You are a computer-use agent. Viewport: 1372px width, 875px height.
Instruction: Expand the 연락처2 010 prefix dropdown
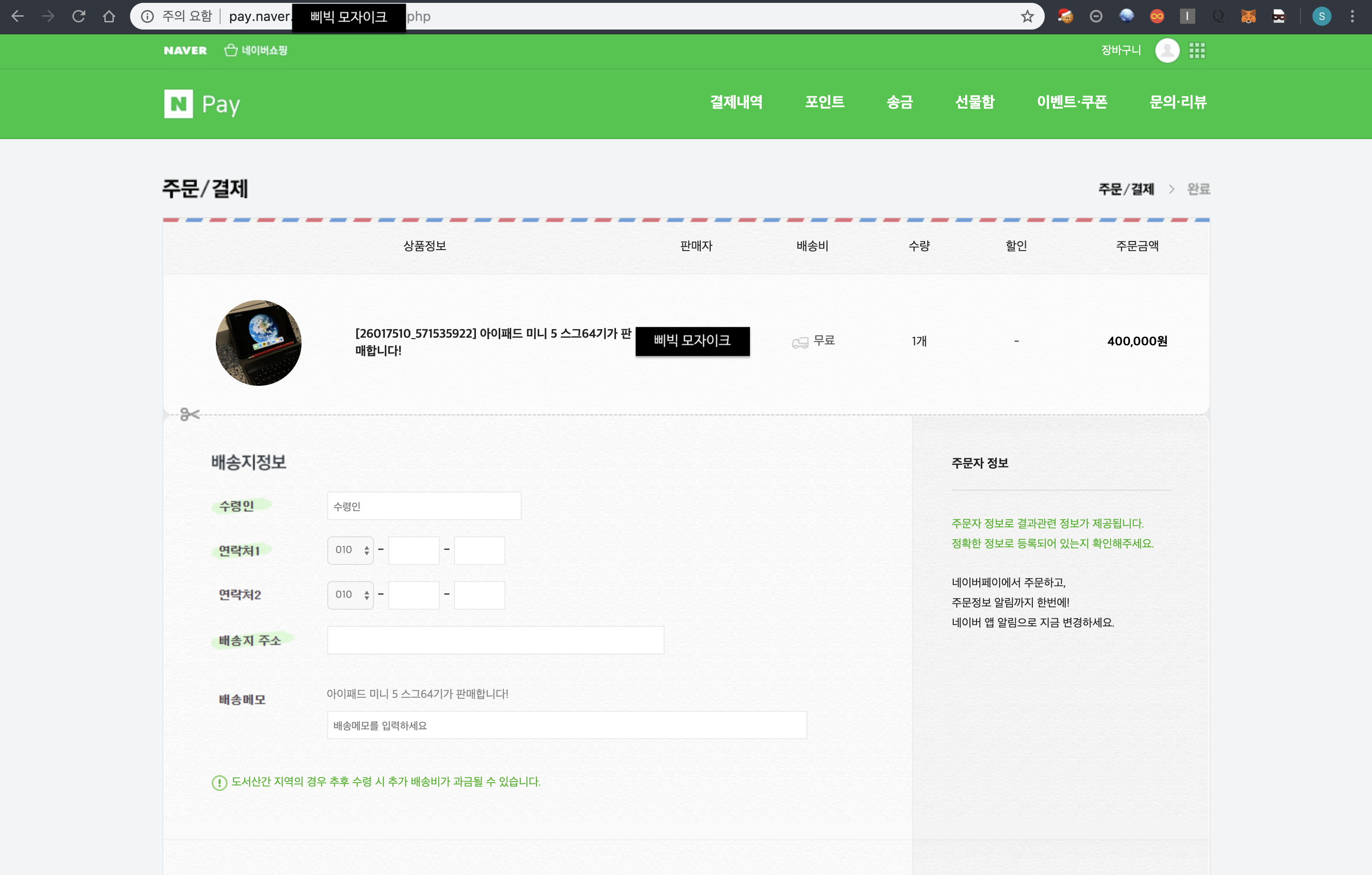click(351, 595)
